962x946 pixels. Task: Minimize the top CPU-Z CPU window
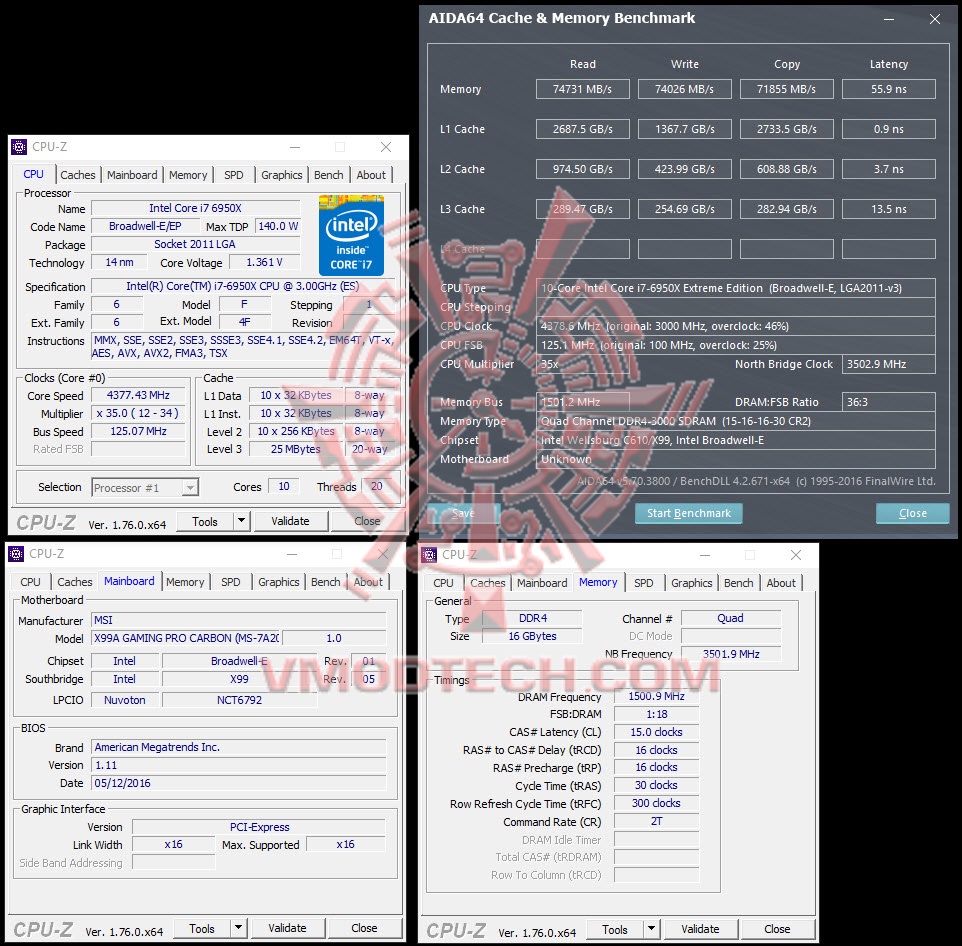(295, 147)
